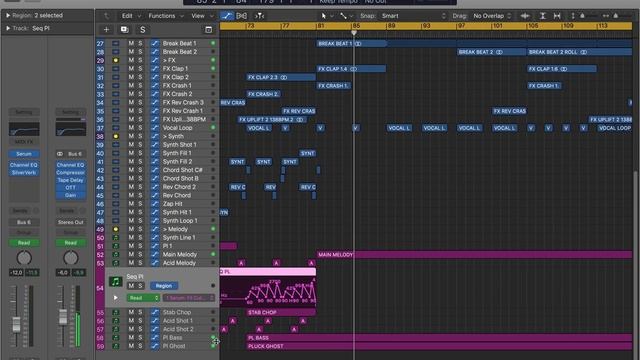Click the play button on Seq Pl track
Screen dimensions: 640x360
[116, 298]
